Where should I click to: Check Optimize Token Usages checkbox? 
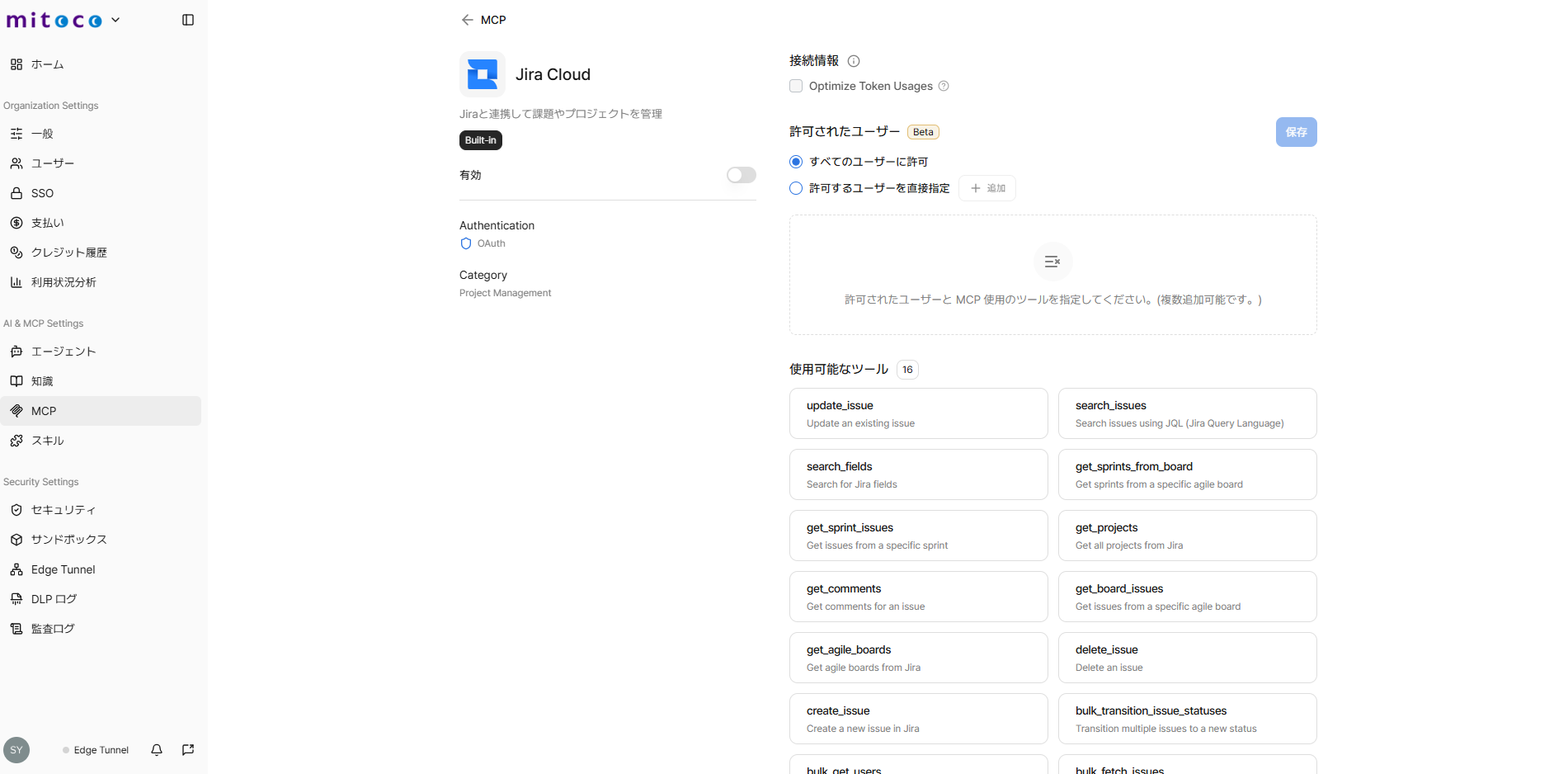(x=796, y=86)
